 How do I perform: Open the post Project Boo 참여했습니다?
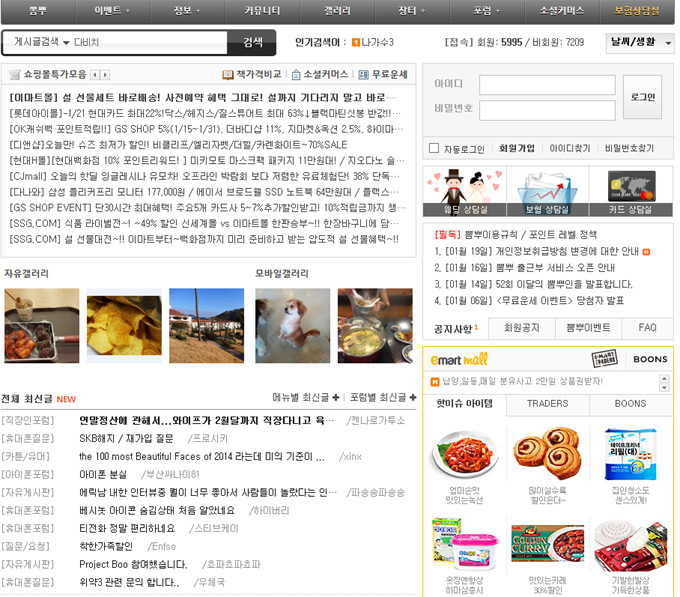point(133,564)
